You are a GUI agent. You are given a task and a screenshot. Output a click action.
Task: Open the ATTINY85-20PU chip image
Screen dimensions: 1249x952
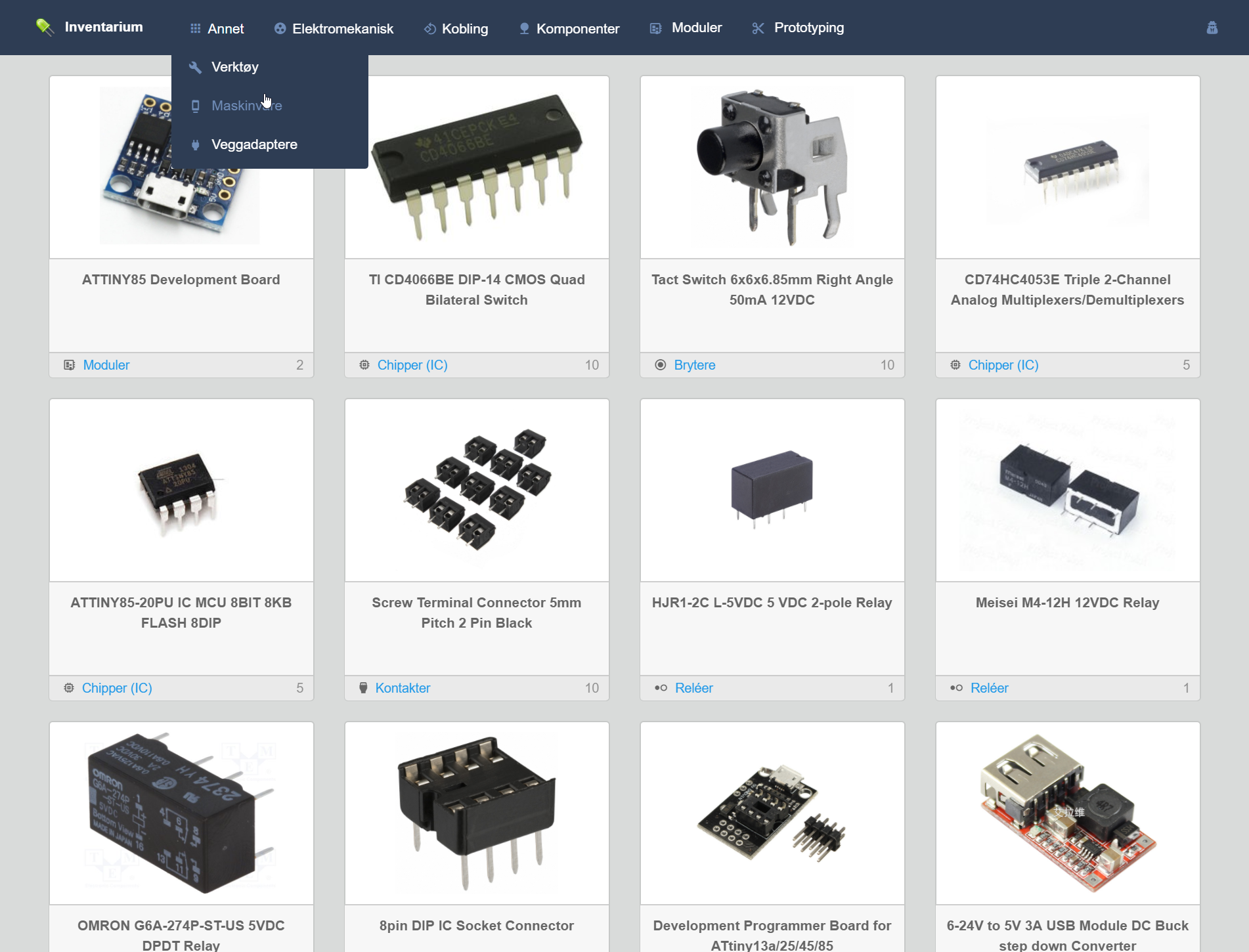(x=181, y=490)
